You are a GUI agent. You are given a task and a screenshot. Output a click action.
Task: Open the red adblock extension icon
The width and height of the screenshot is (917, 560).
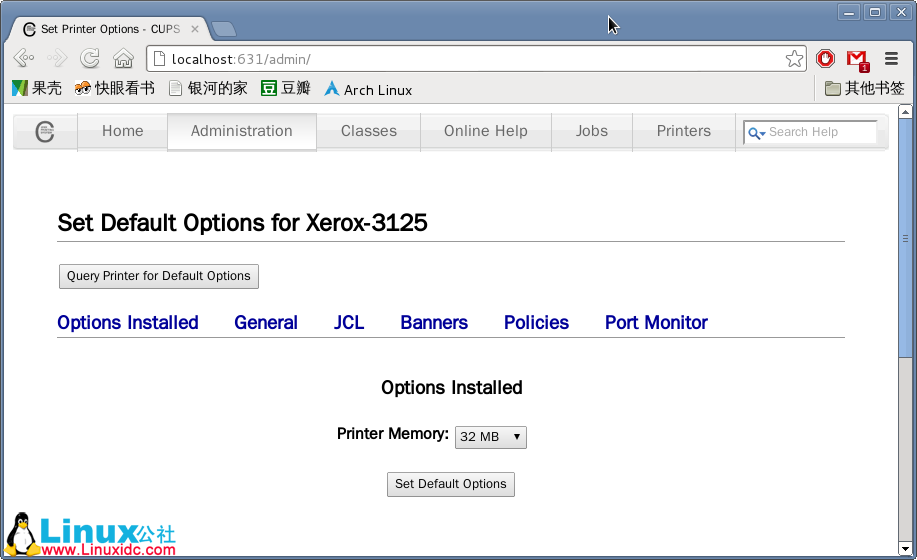point(825,59)
